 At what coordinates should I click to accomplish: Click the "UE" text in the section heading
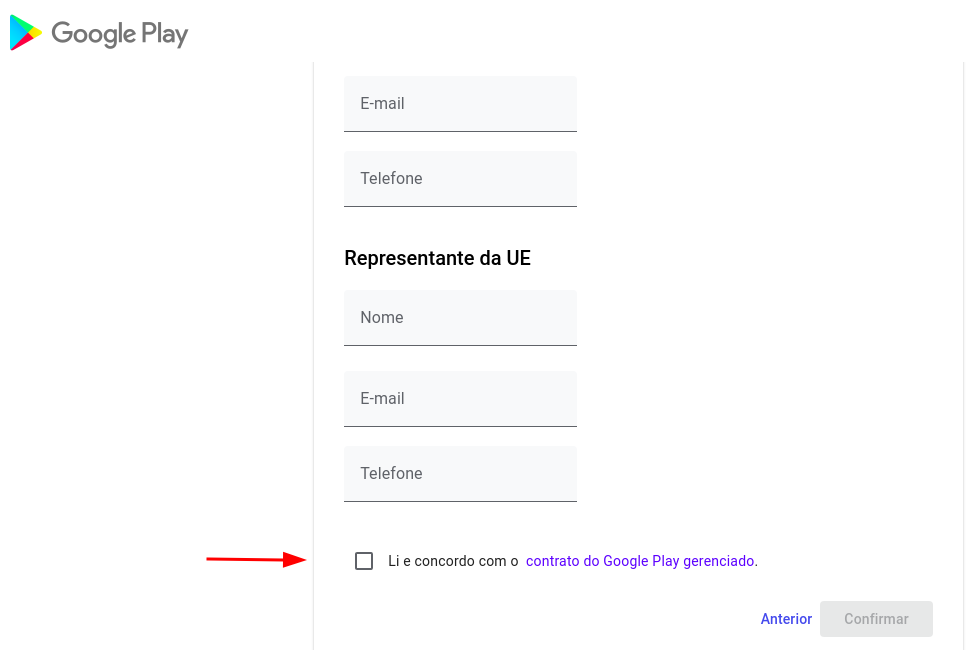click(x=518, y=259)
